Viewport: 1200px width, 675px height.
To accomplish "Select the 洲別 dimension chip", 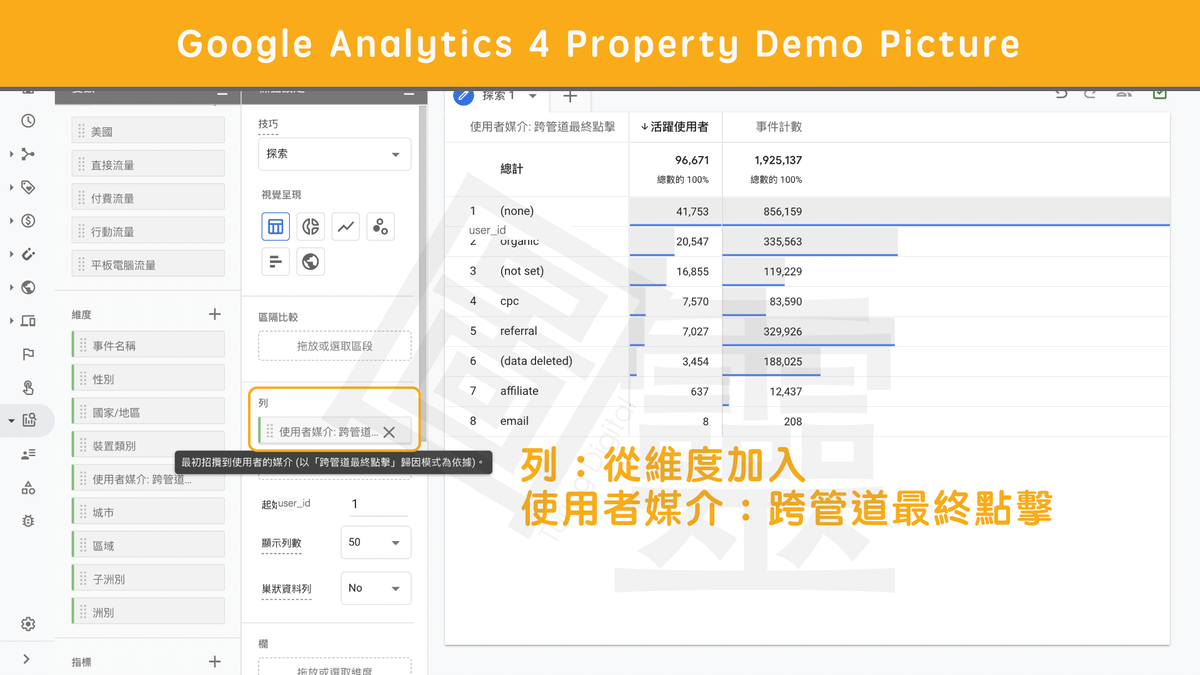I will [148, 612].
